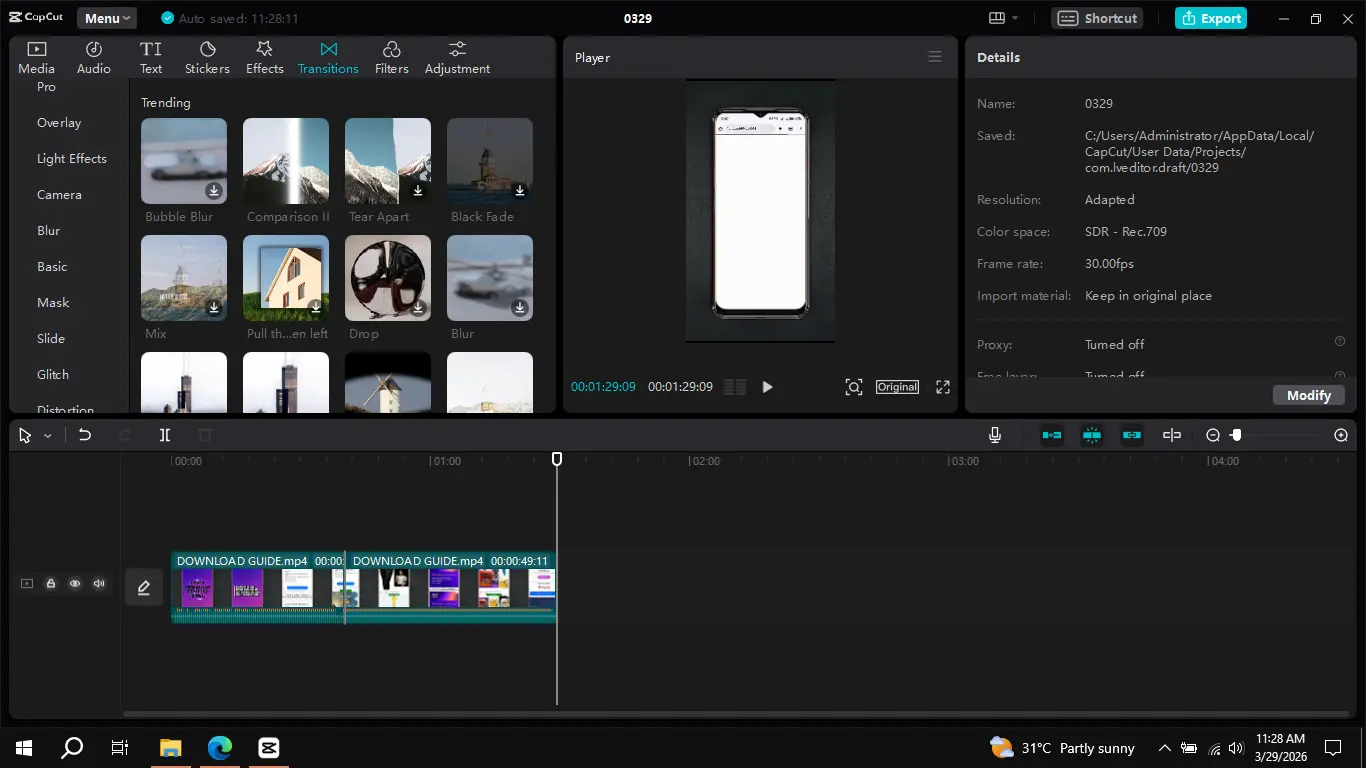This screenshot has height=768, width=1366.
Task: Hide the main track with eye icon
Action: tap(75, 584)
